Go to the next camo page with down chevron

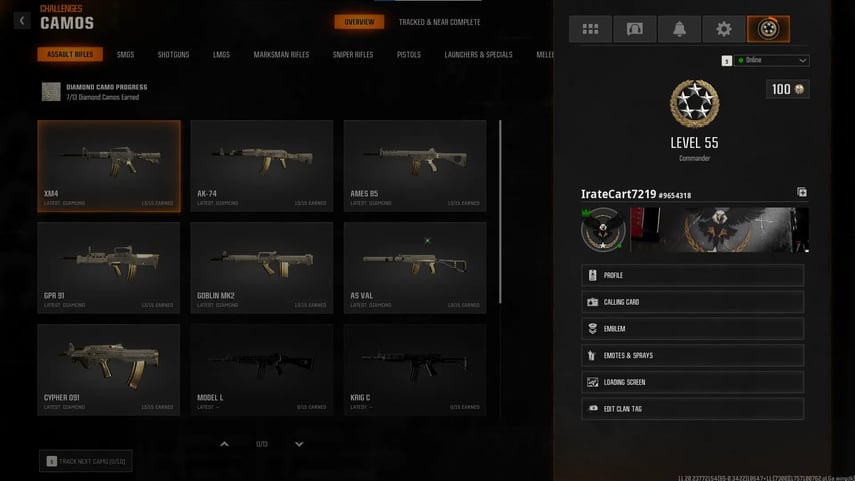[299, 444]
